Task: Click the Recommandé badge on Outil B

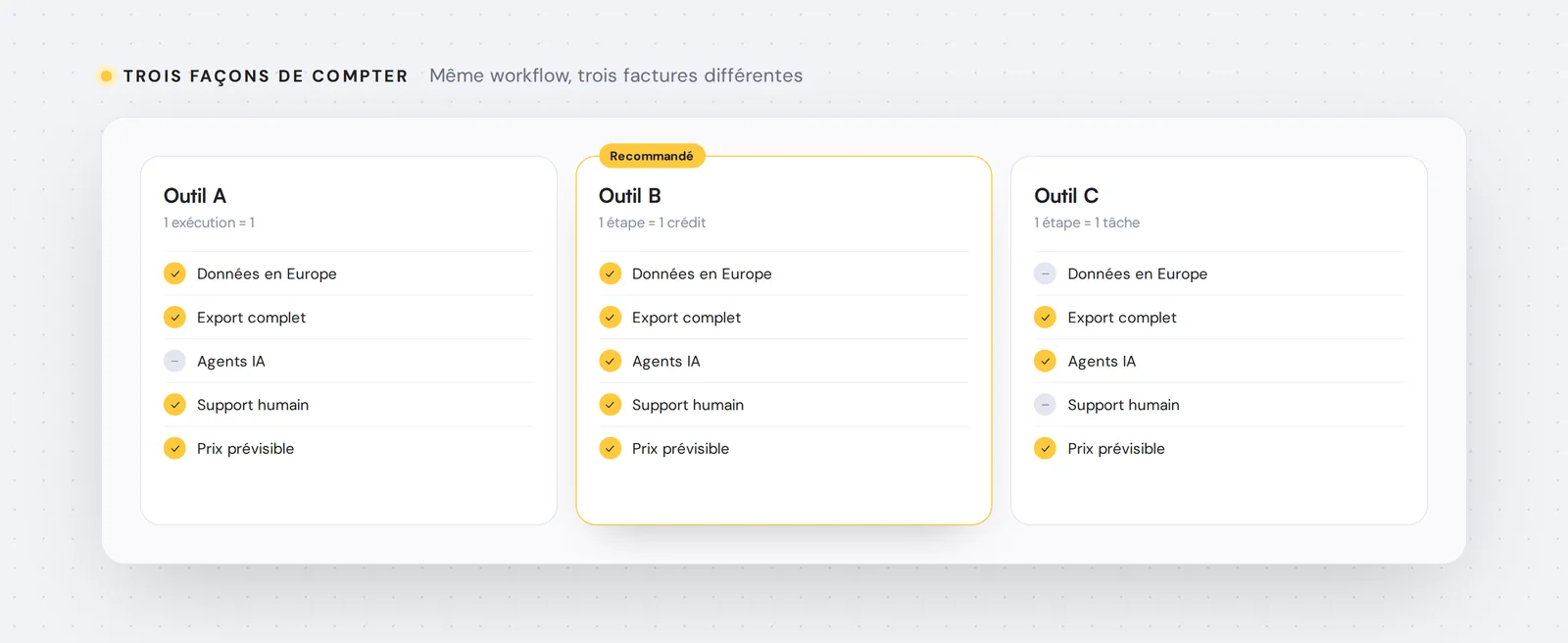Action: point(652,156)
